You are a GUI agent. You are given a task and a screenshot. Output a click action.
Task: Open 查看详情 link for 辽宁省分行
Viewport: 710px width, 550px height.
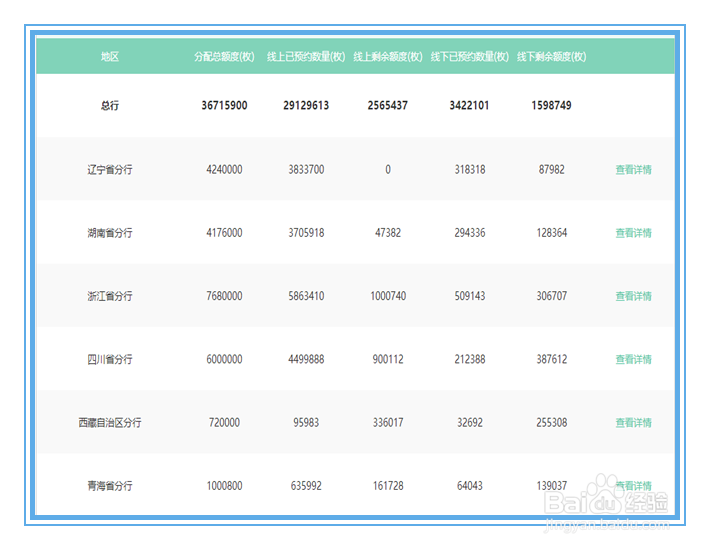coord(633,170)
